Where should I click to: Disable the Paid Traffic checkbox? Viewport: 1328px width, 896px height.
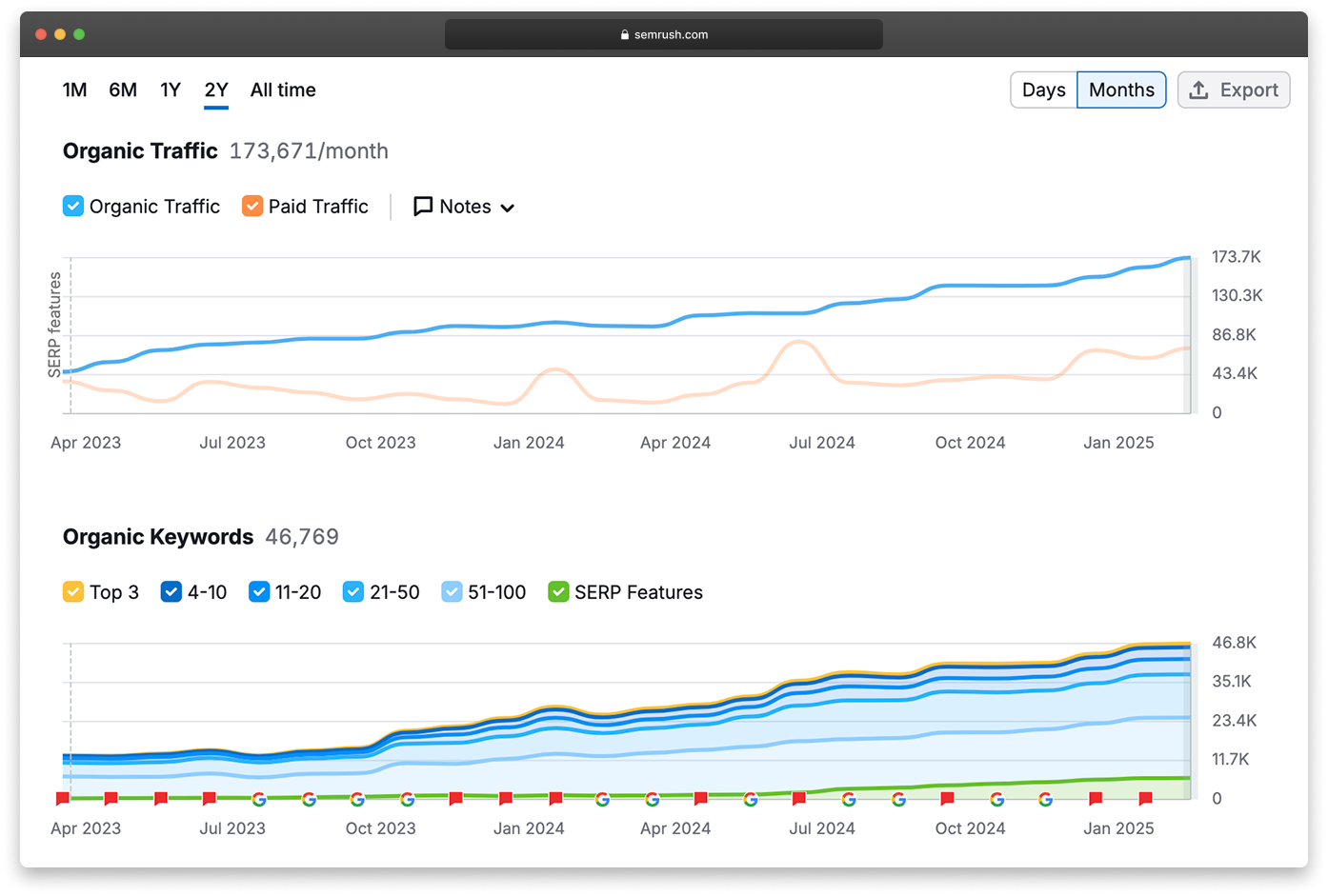(252, 207)
